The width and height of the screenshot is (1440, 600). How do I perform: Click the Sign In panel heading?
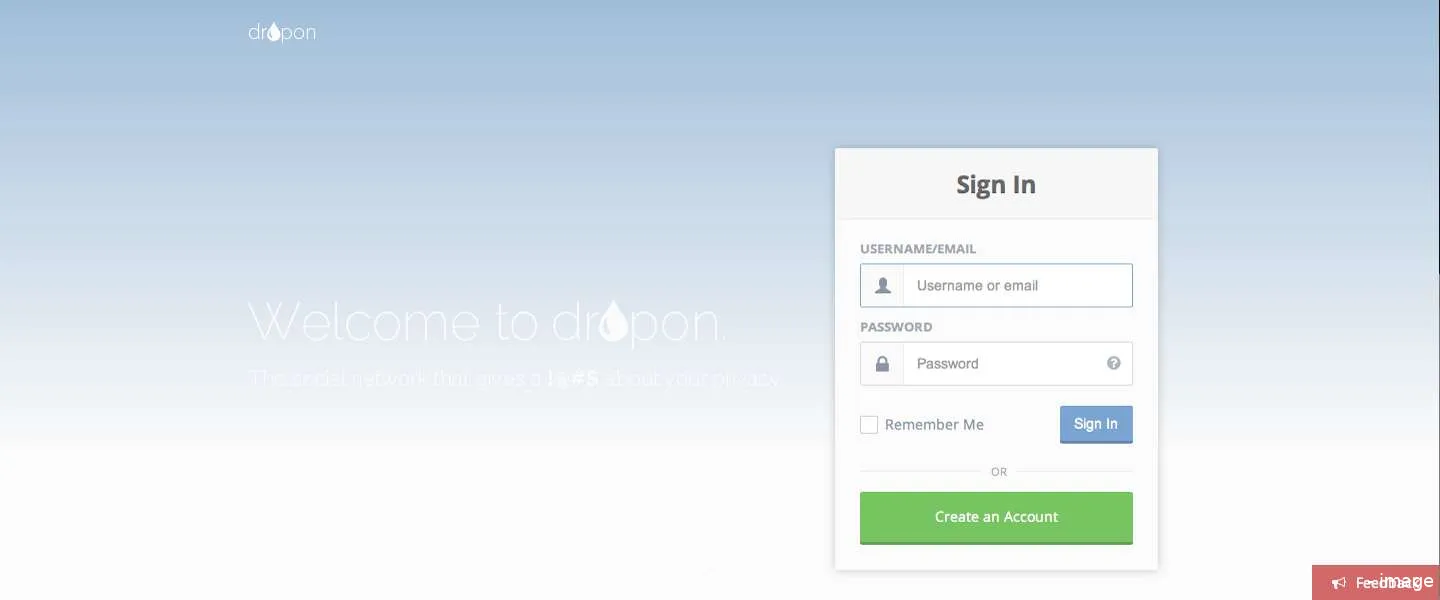pyautogui.click(x=996, y=185)
